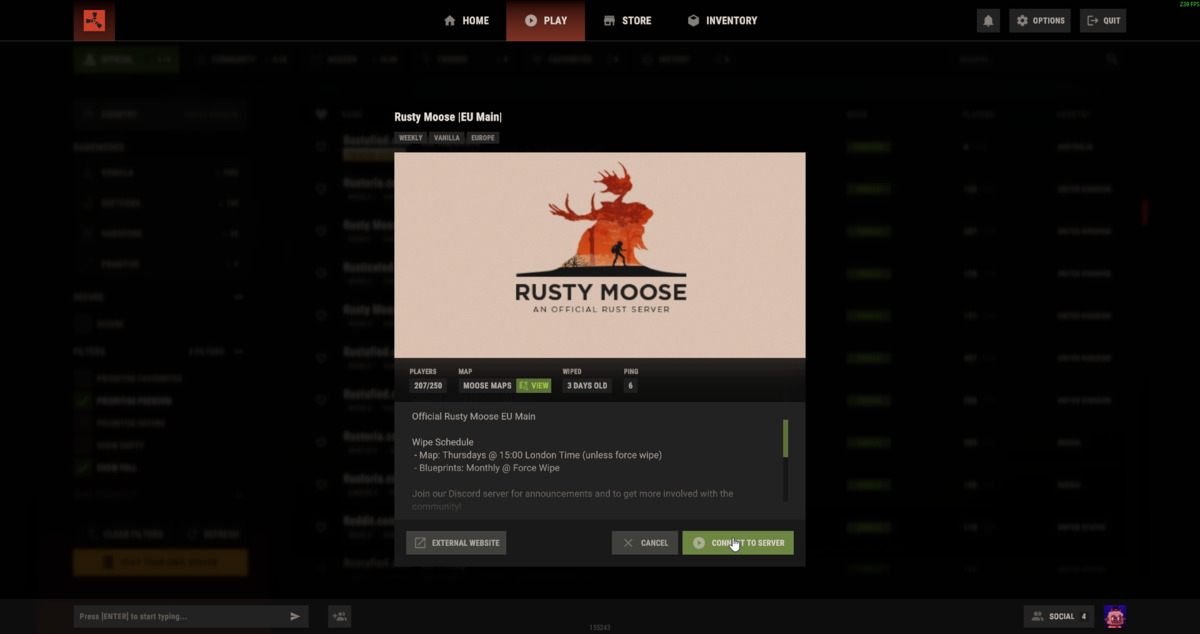Click the 3 Days Old wipe value
The image size is (1200, 634).
[587, 385]
